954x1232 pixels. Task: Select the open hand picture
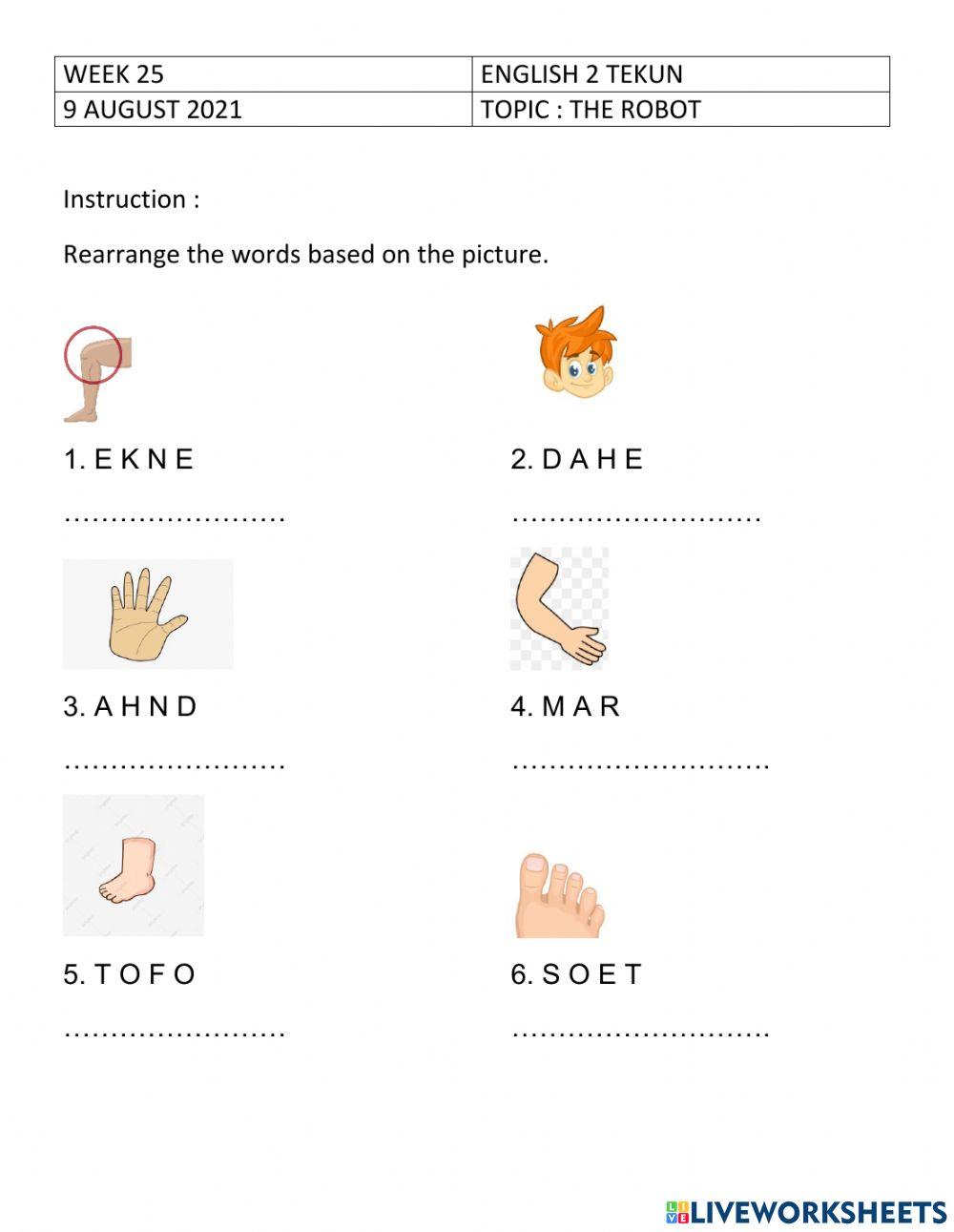tap(148, 614)
